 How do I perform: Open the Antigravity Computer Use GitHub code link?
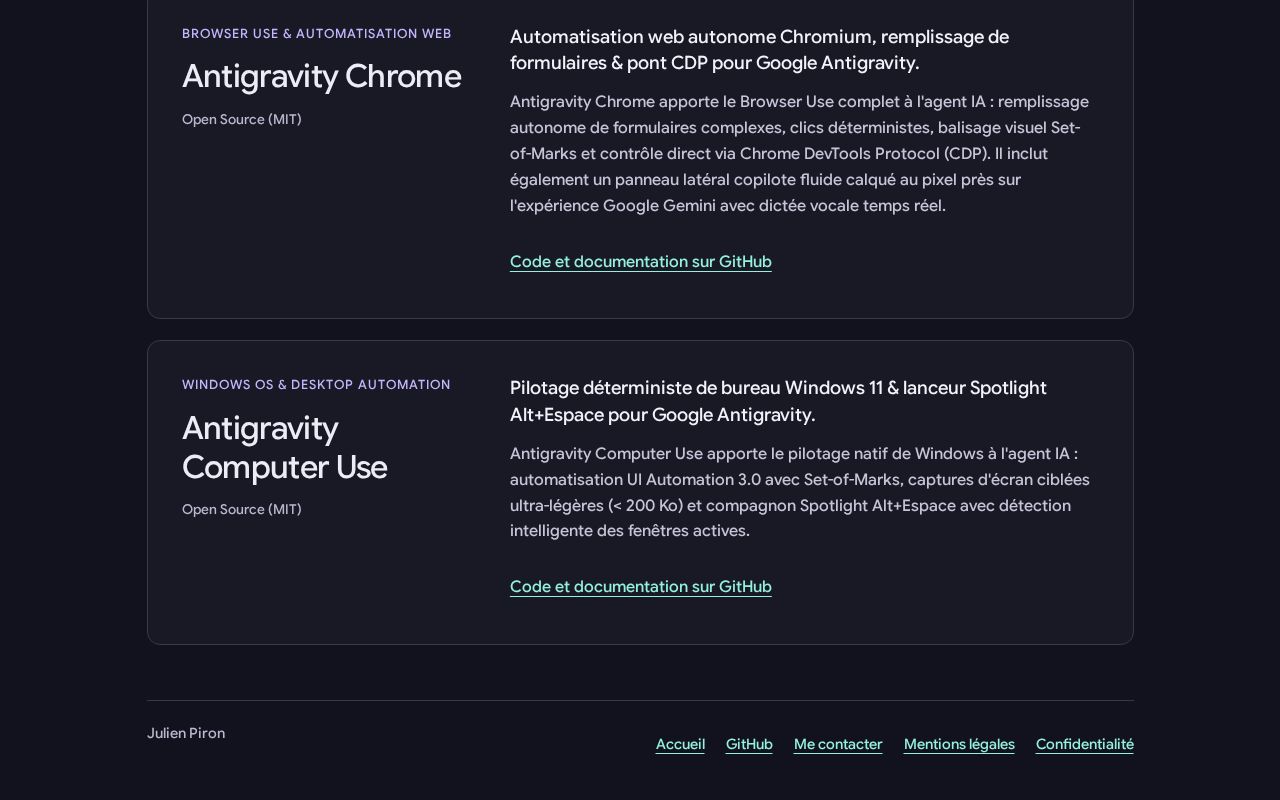pyautogui.click(x=641, y=586)
